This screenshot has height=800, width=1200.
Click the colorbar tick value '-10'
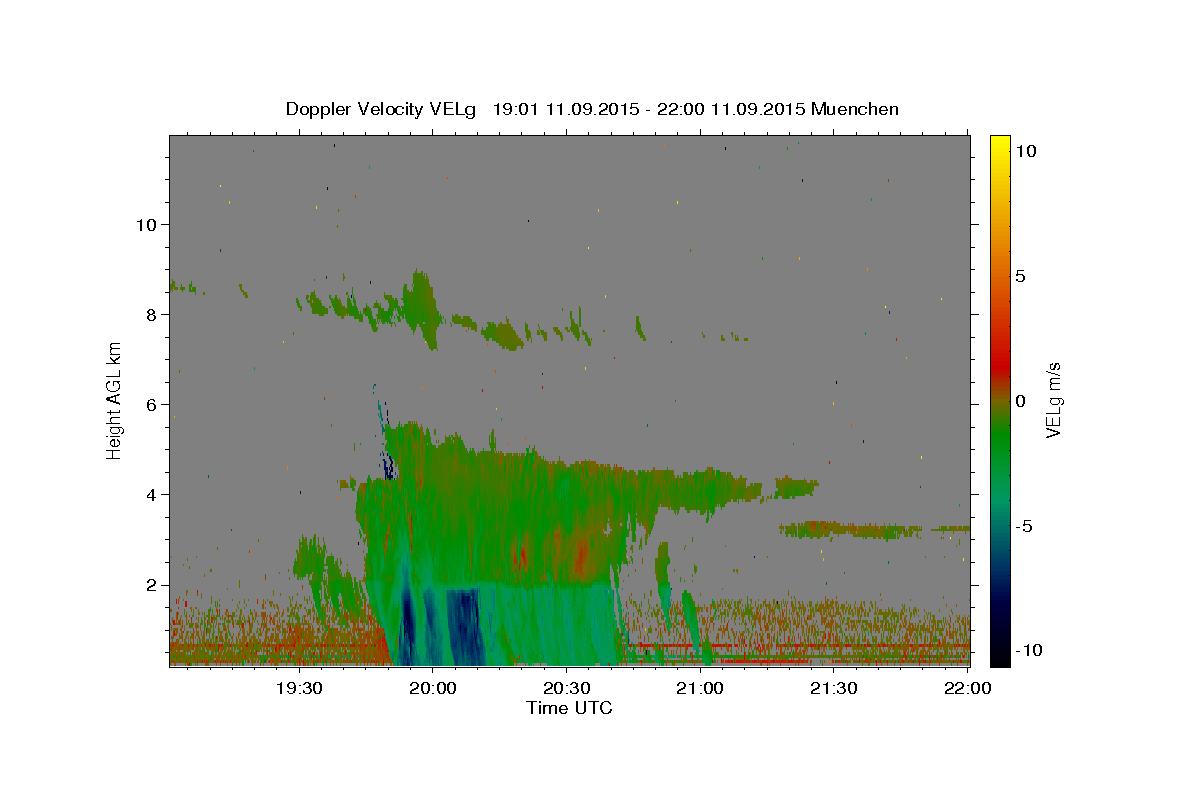(x=1029, y=650)
